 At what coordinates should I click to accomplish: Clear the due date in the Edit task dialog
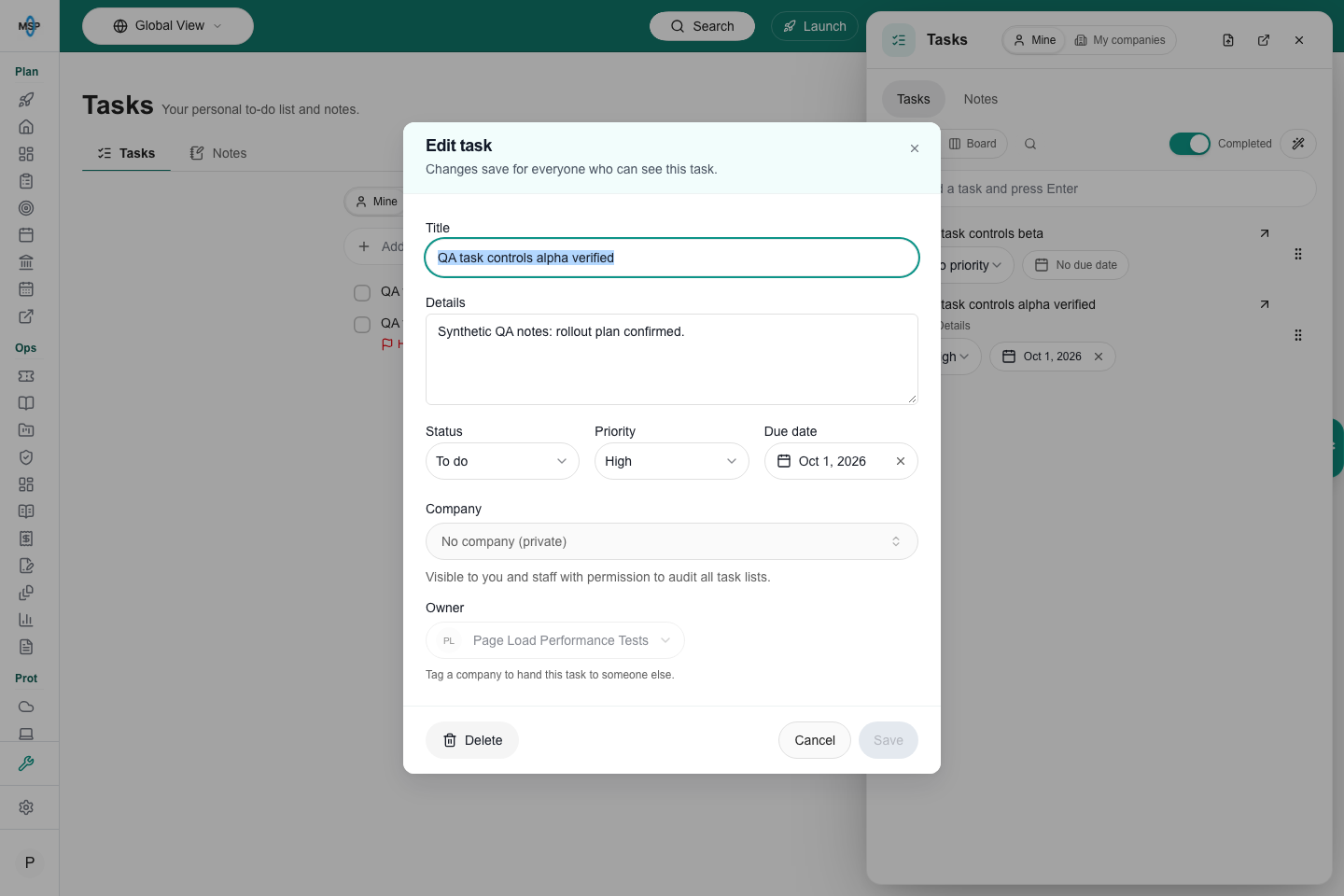click(901, 461)
